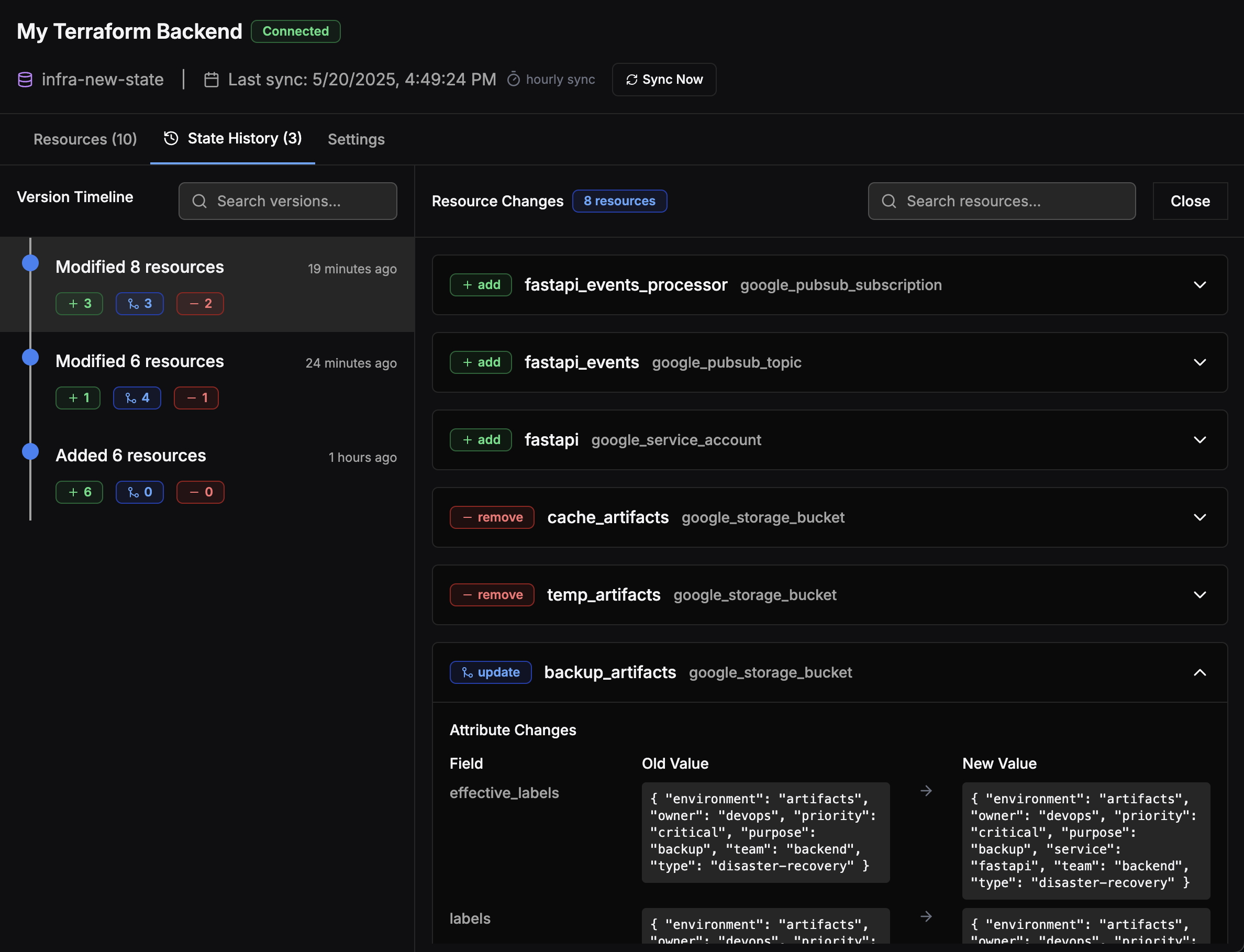Click the remove badge on temp_artifacts
The image size is (1244, 952).
click(492, 595)
